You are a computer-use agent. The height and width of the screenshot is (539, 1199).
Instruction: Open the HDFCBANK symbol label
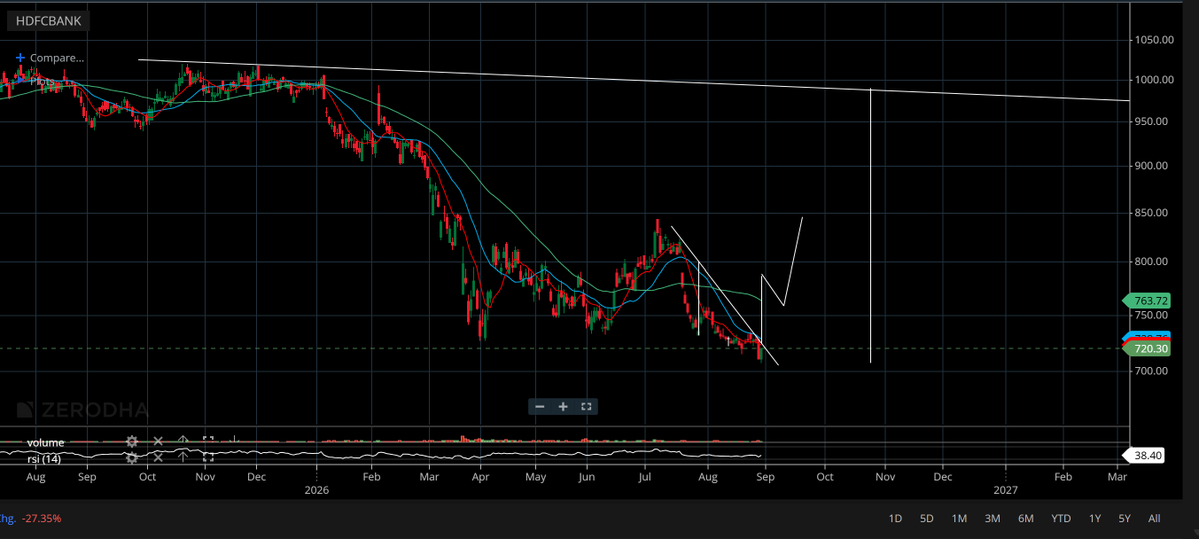[x=49, y=21]
